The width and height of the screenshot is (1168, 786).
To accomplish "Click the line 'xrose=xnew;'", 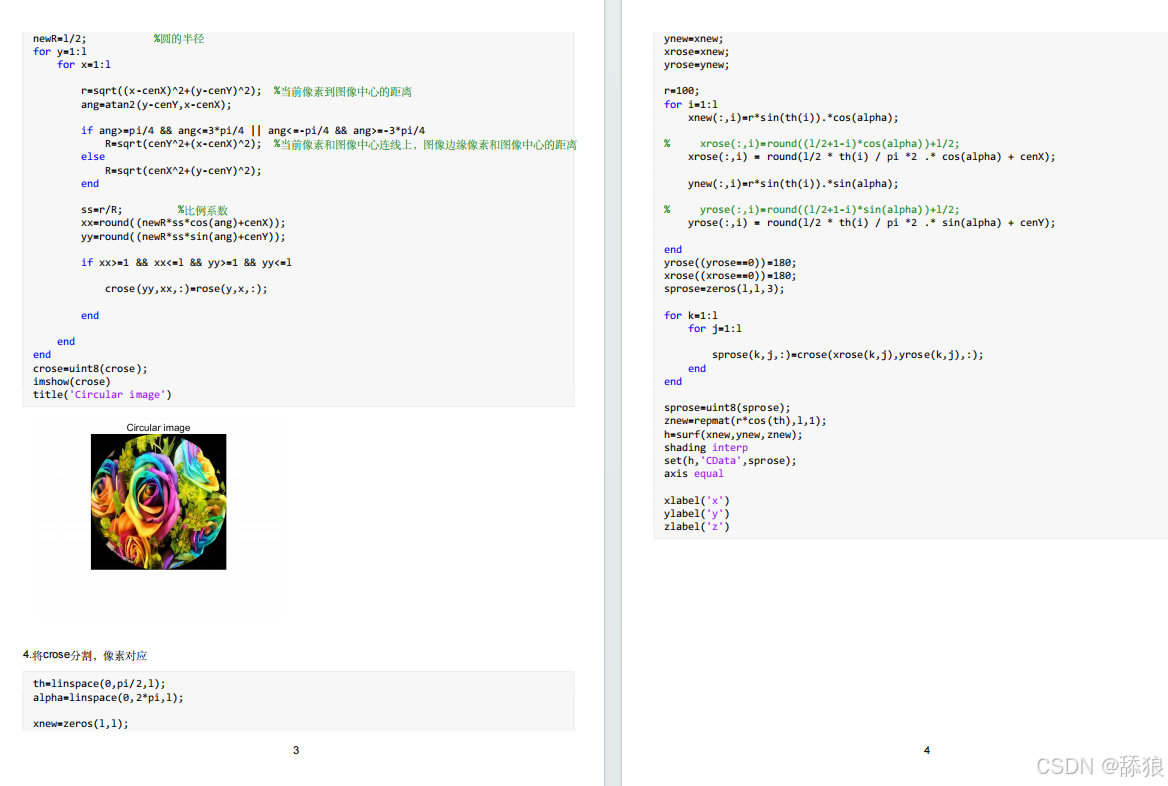I will 696,52.
